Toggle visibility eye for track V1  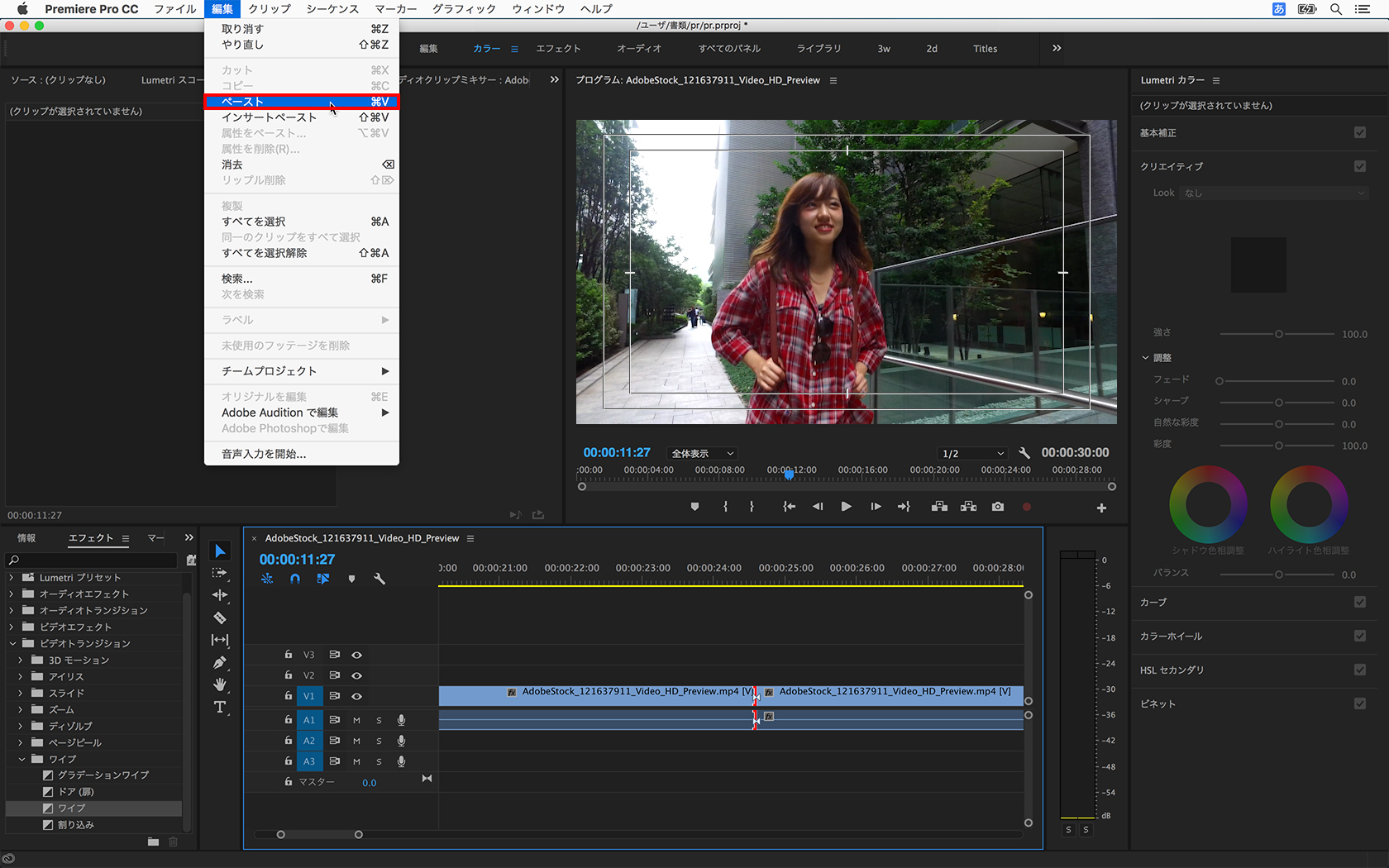tap(357, 696)
